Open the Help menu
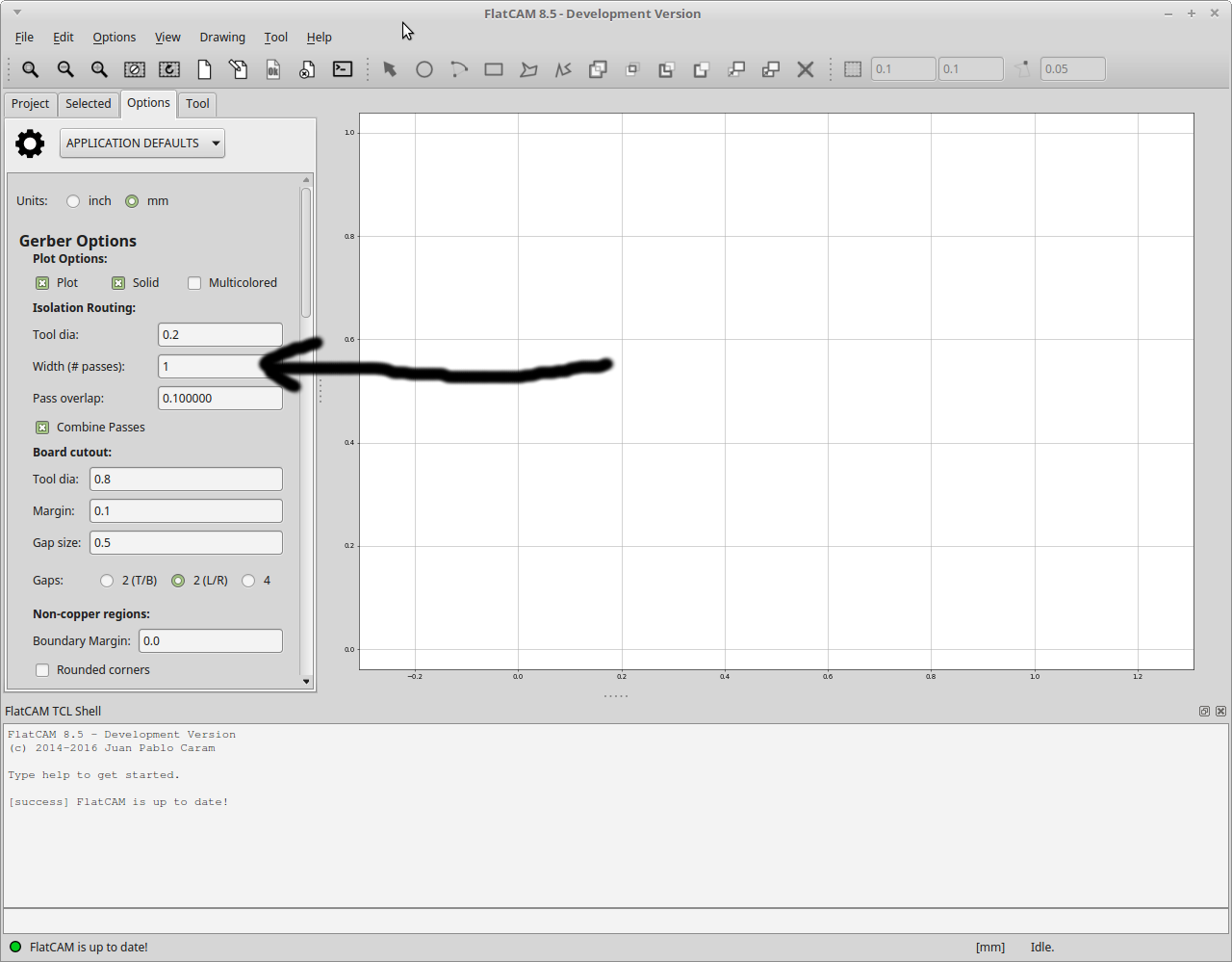This screenshot has width=1232, height=962. (320, 38)
